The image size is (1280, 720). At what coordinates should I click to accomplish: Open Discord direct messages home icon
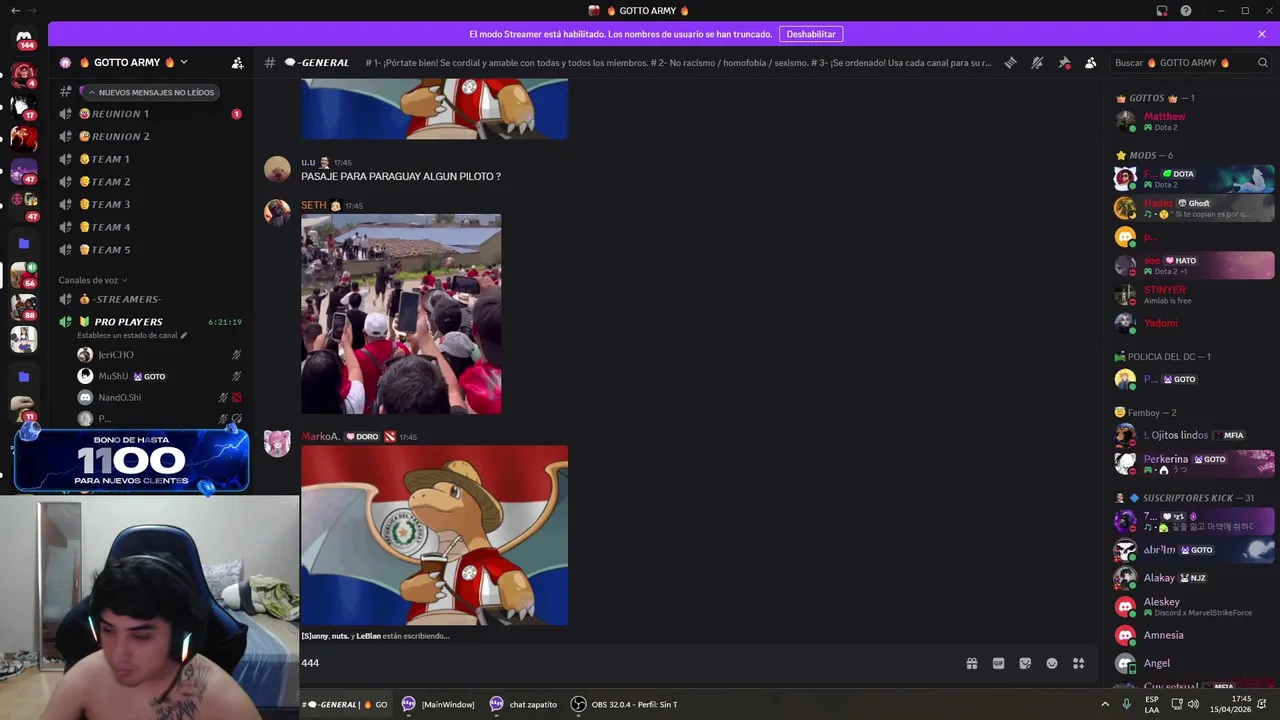pos(25,38)
